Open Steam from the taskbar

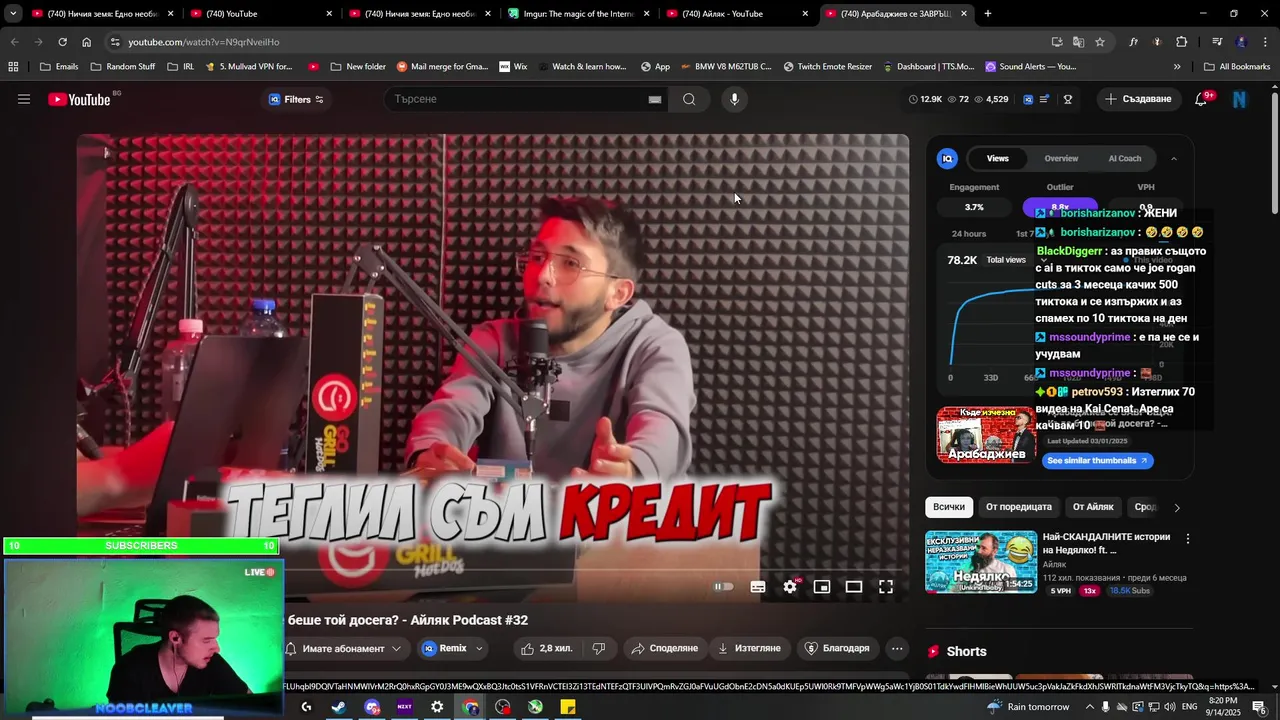click(339, 707)
